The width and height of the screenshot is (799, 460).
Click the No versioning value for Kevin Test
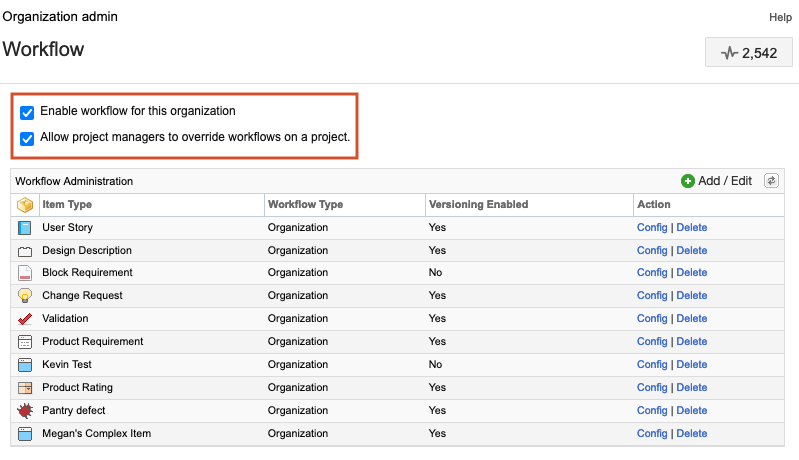pyautogui.click(x=435, y=364)
